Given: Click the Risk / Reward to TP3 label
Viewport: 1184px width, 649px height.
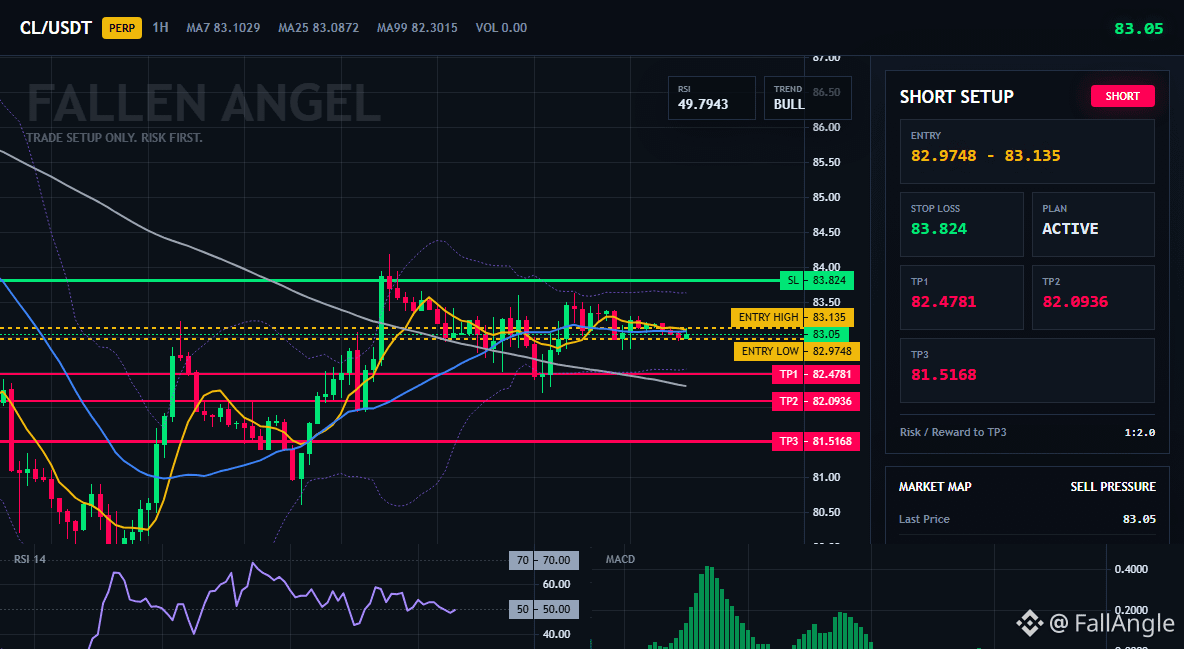Looking at the screenshot, I should point(952,432).
